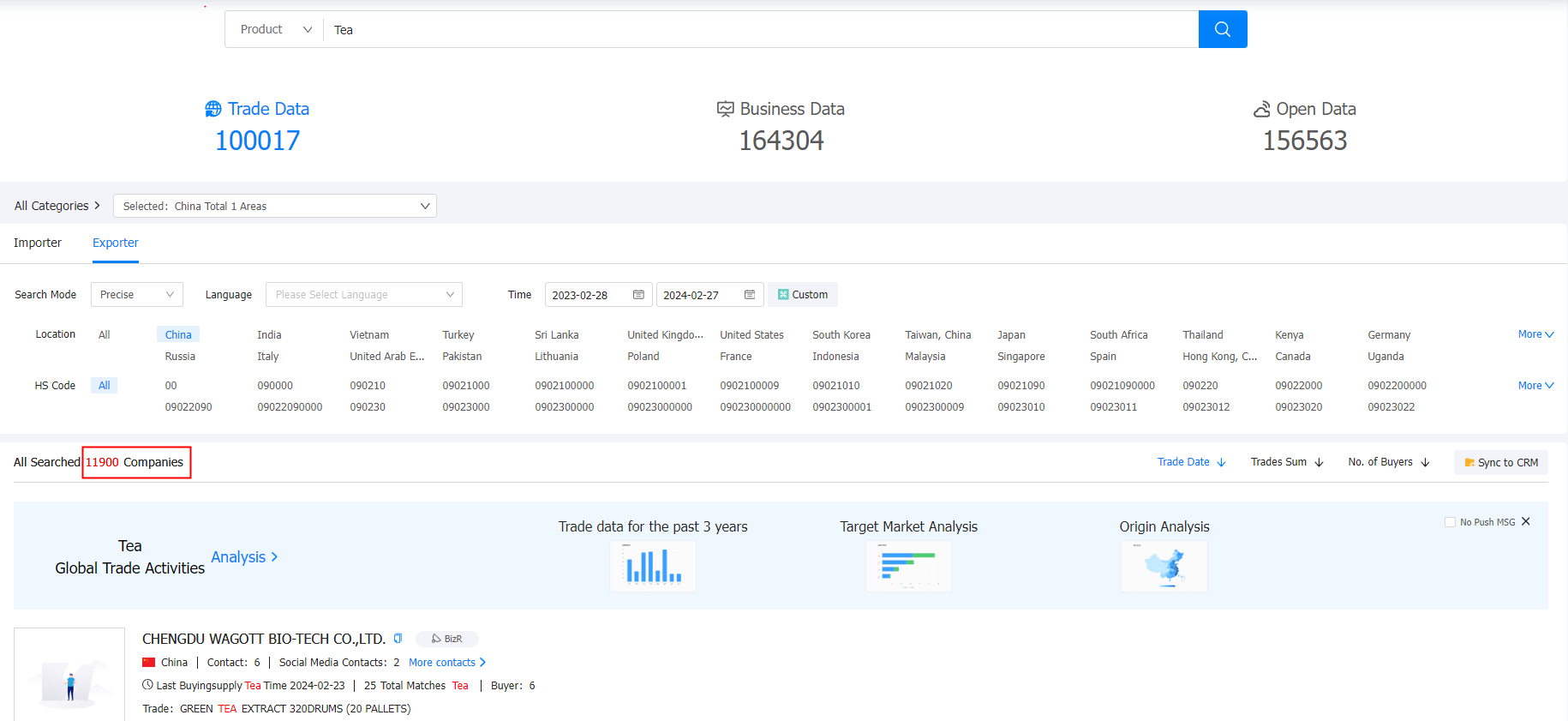This screenshot has width=1568, height=721.
Task: Select the China location filter
Action: coord(178,334)
